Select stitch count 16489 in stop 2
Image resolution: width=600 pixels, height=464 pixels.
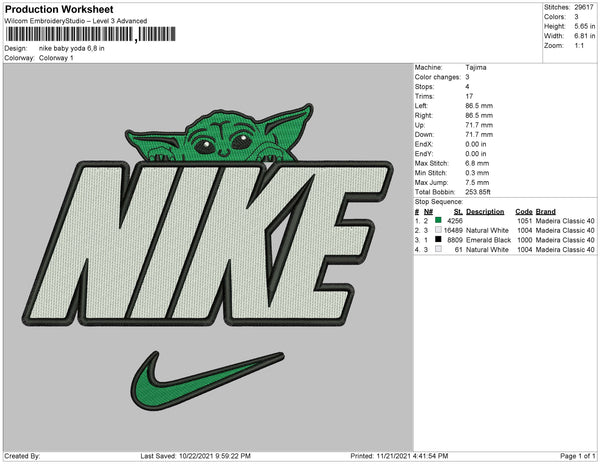coord(453,230)
